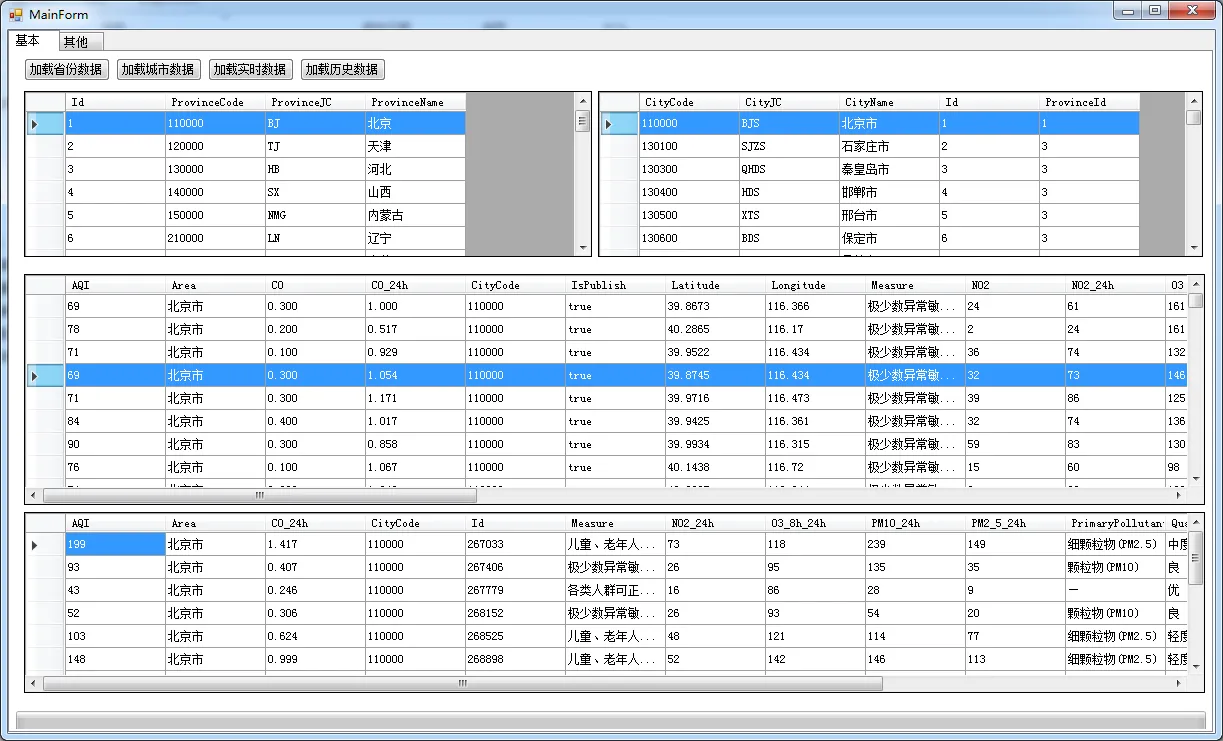Click the CityName column header in city grid
The image size is (1223, 741).
[889, 102]
